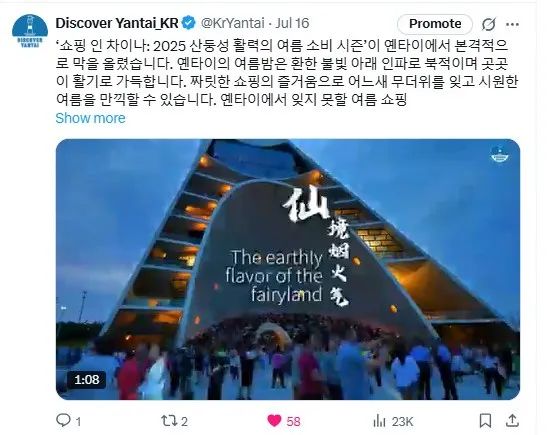This screenshot has width=549, height=435.
Task: Play the fairyland video thumbnail
Action: [288, 269]
